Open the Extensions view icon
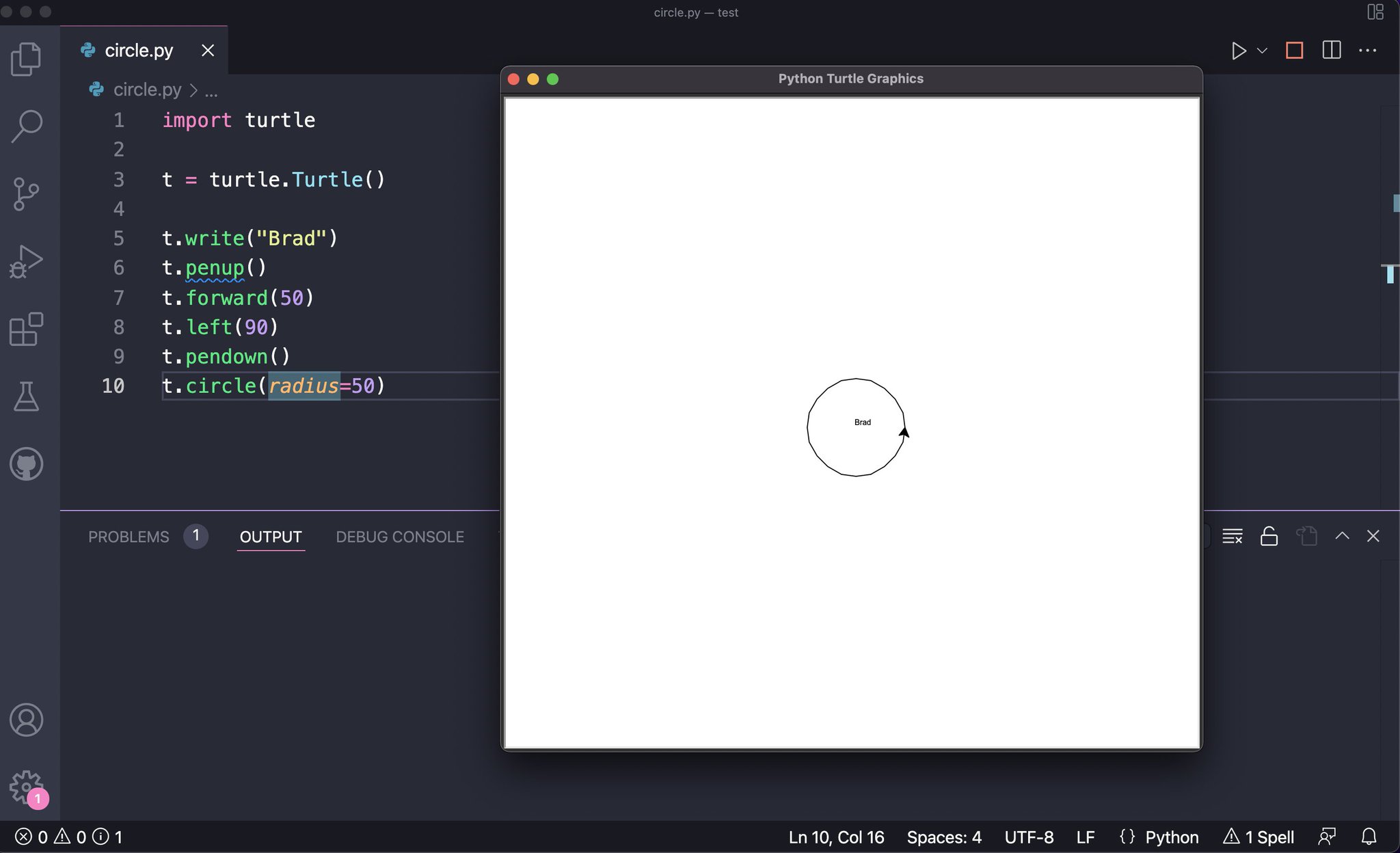The height and width of the screenshot is (853, 1400). (27, 329)
